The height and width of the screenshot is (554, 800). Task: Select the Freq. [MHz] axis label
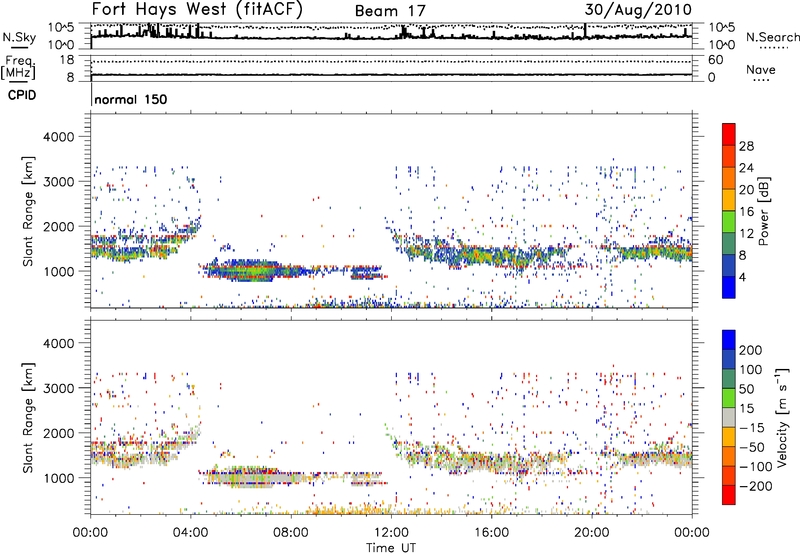(18, 67)
